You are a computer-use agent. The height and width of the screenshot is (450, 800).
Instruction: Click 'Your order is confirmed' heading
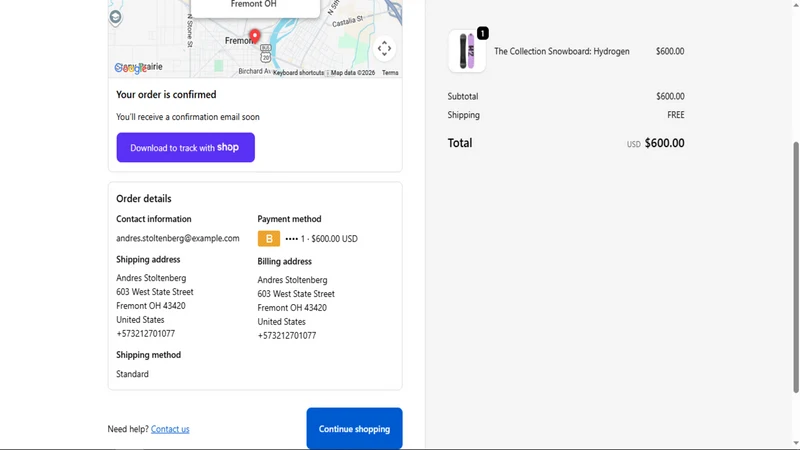(166, 94)
